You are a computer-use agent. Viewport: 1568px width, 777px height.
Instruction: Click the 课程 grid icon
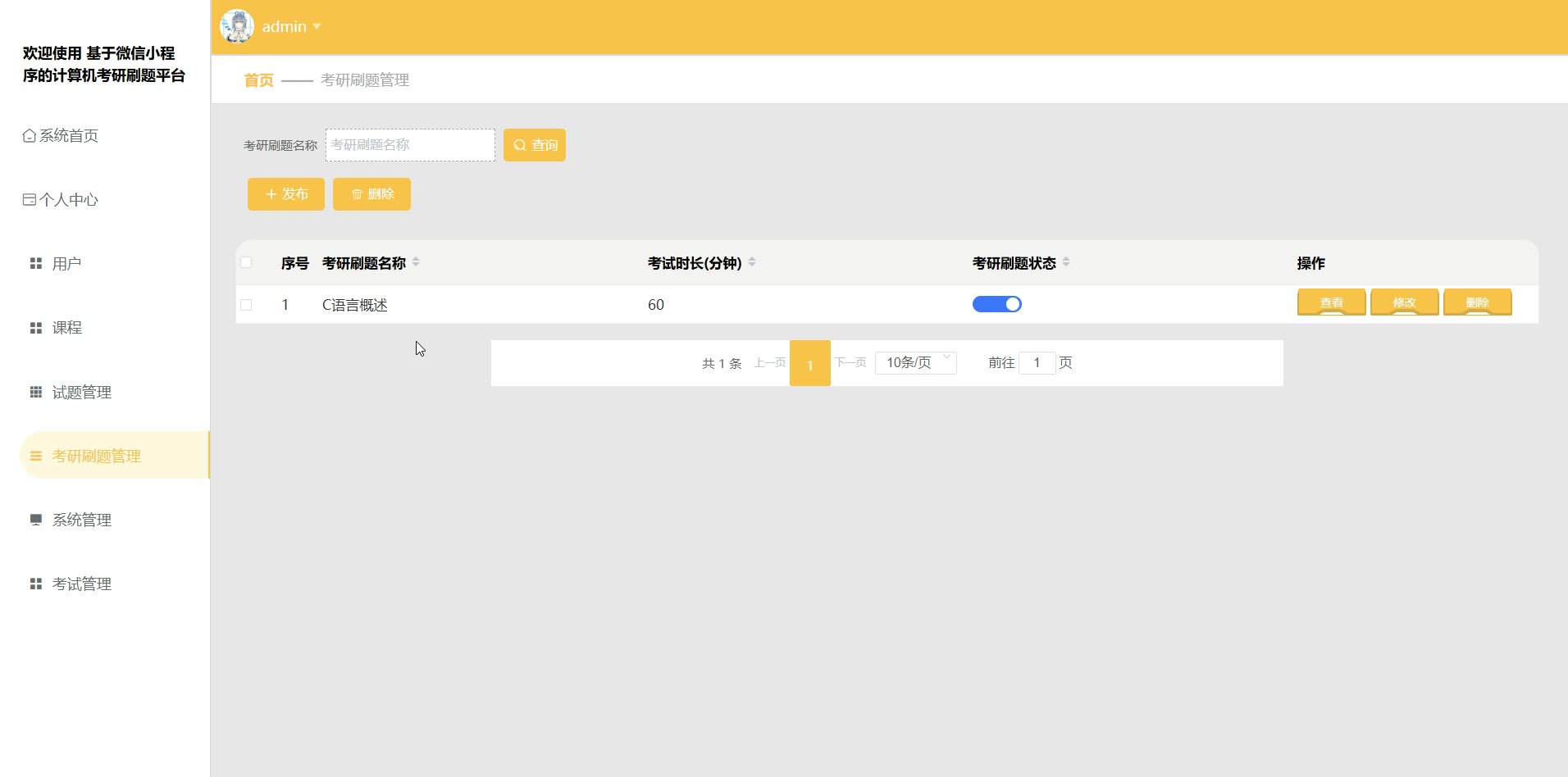pos(36,328)
